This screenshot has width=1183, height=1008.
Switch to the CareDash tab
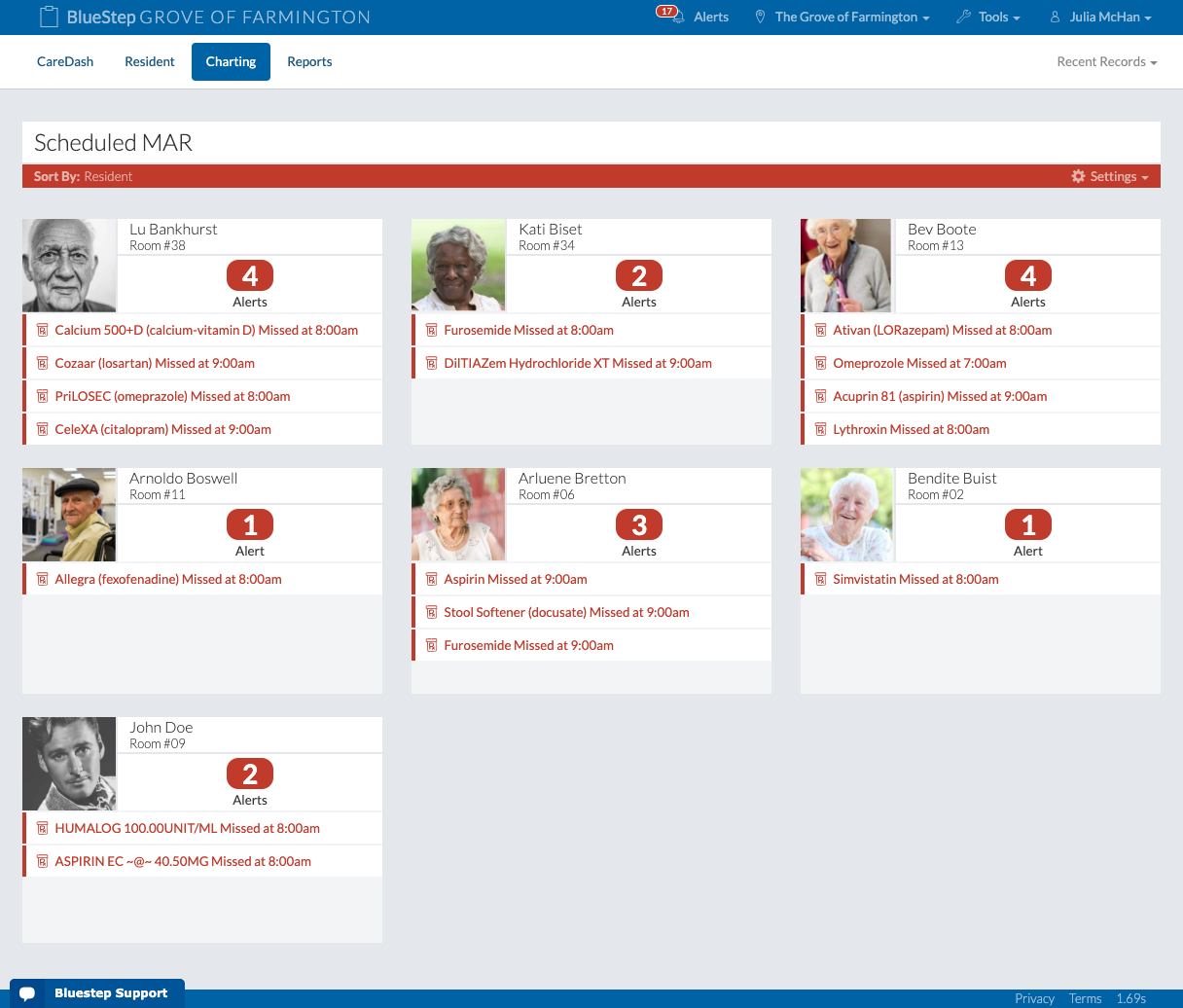click(x=65, y=61)
